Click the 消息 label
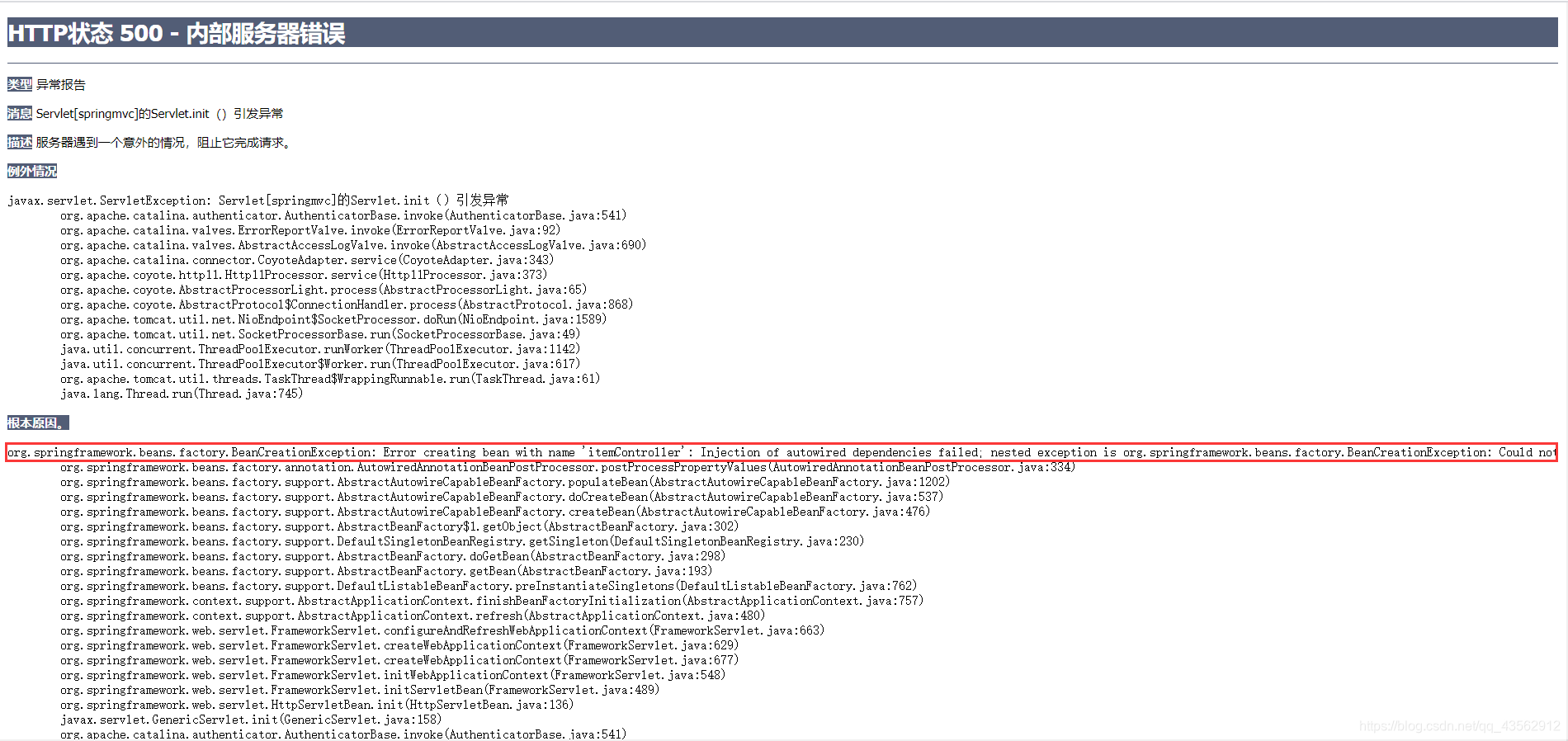 tap(20, 113)
